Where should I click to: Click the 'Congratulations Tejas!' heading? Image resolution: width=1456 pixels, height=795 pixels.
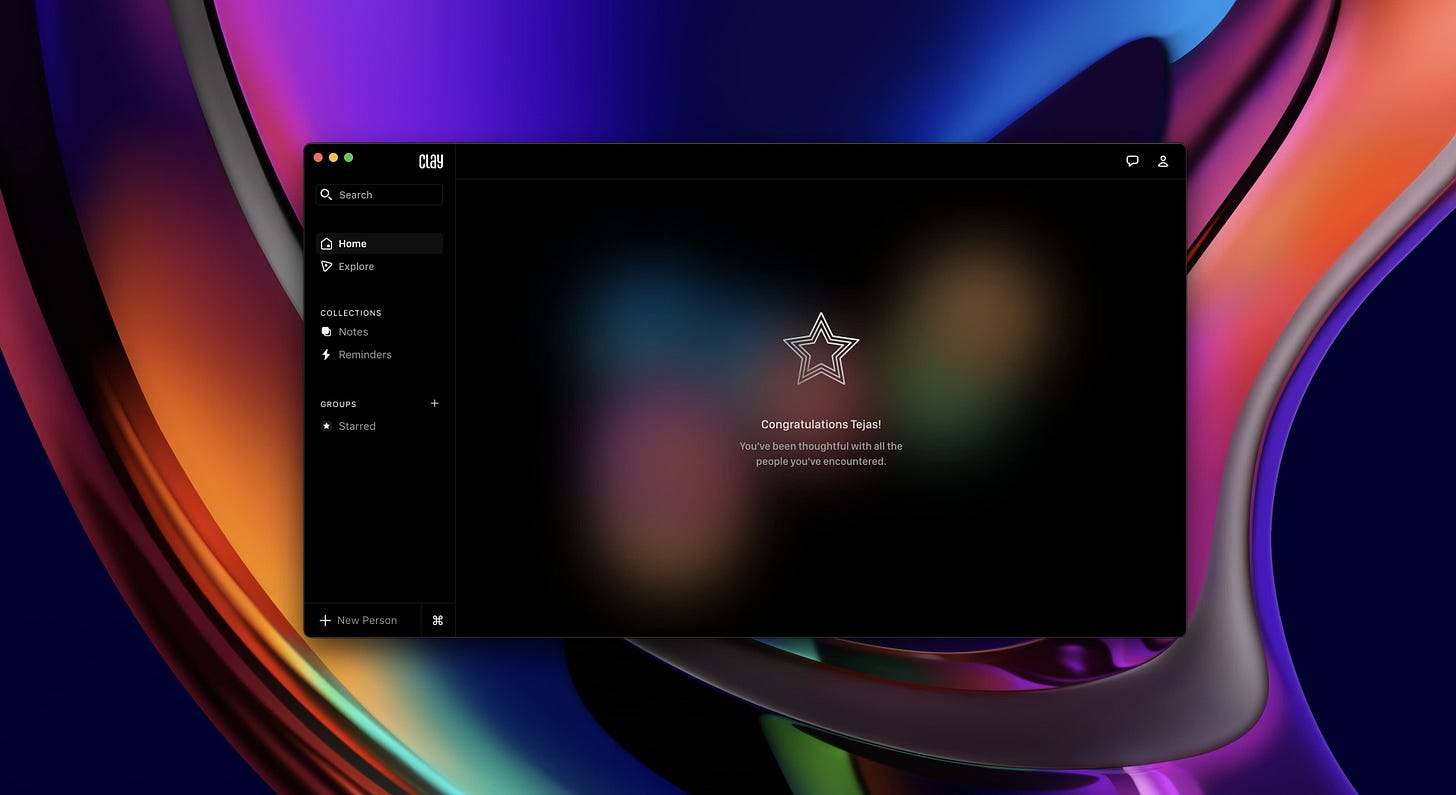tap(821, 425)
